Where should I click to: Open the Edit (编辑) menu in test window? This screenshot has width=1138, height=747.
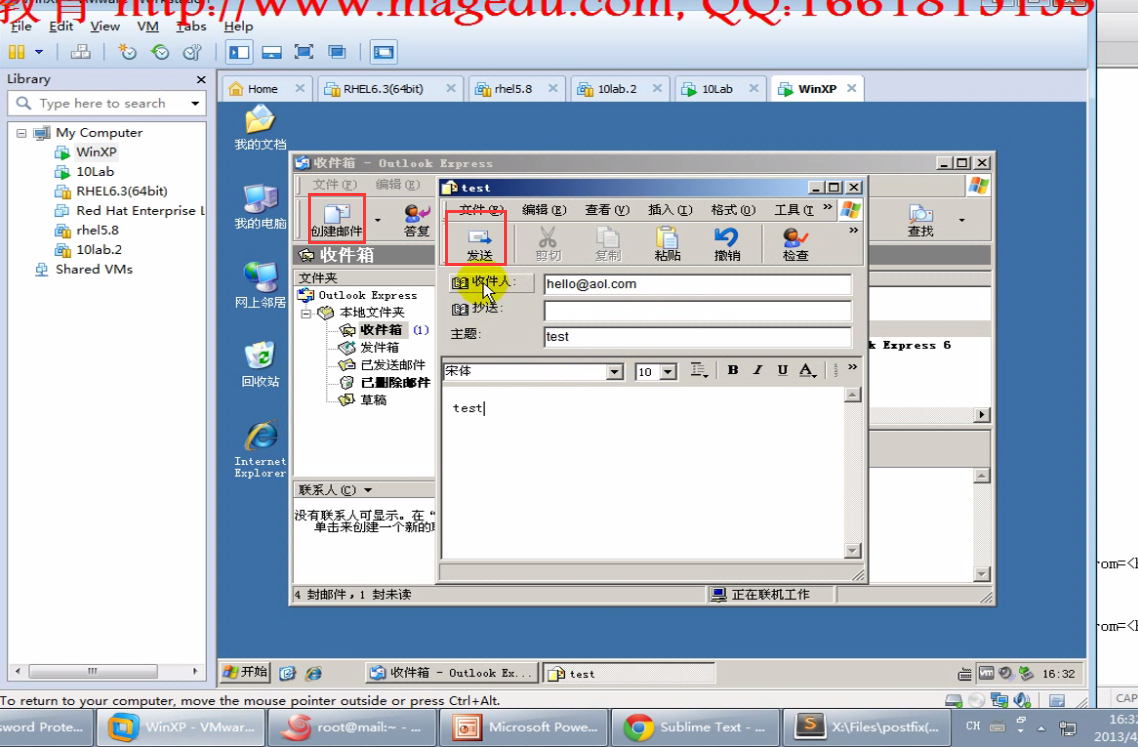point(544,210)
